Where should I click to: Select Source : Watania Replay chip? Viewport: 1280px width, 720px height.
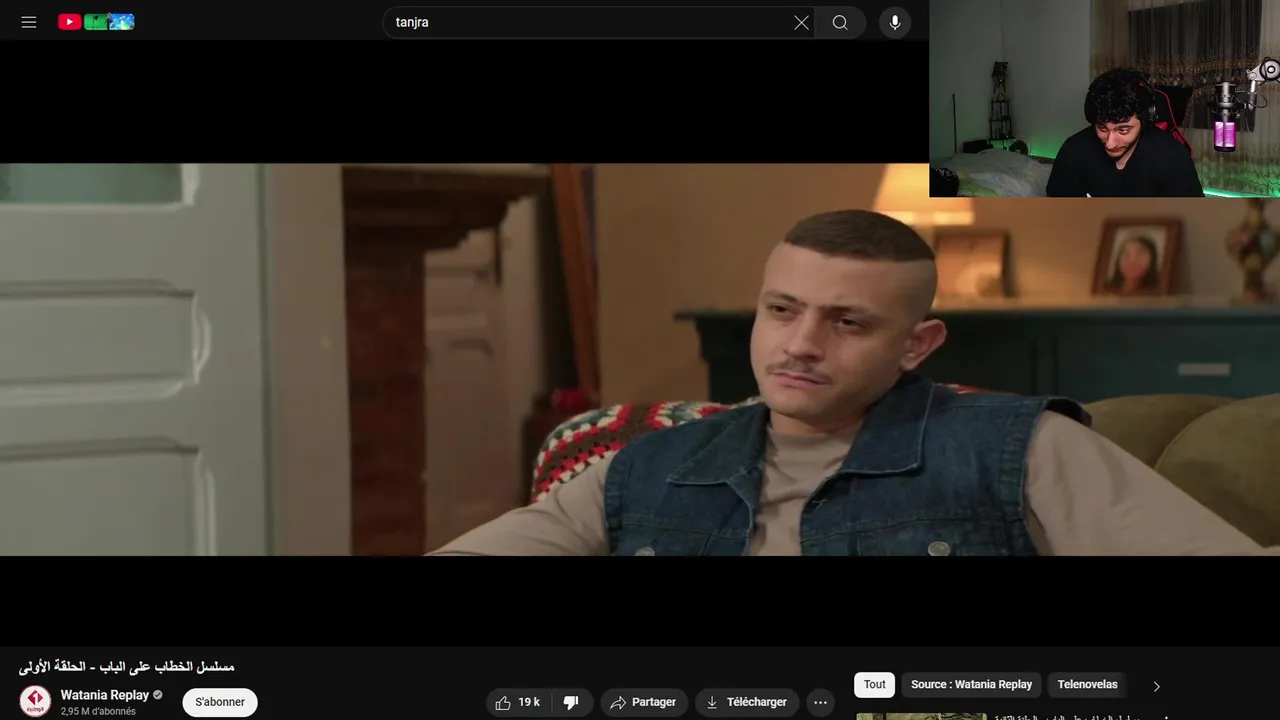971,685
